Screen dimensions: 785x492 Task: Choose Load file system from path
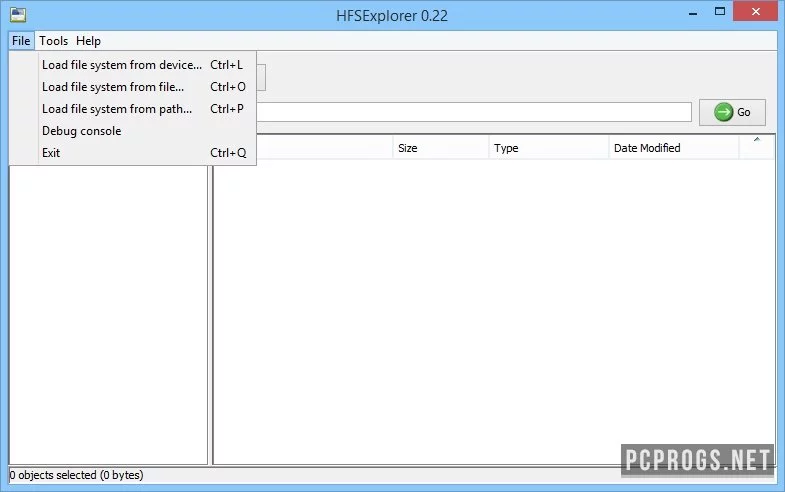point(133,109)
